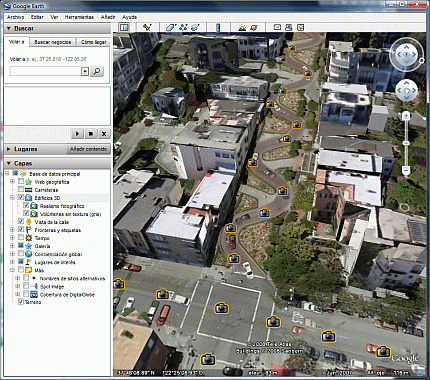Switch to Sky view using planet icon
The image size is (430, 380).
(254, 27)
